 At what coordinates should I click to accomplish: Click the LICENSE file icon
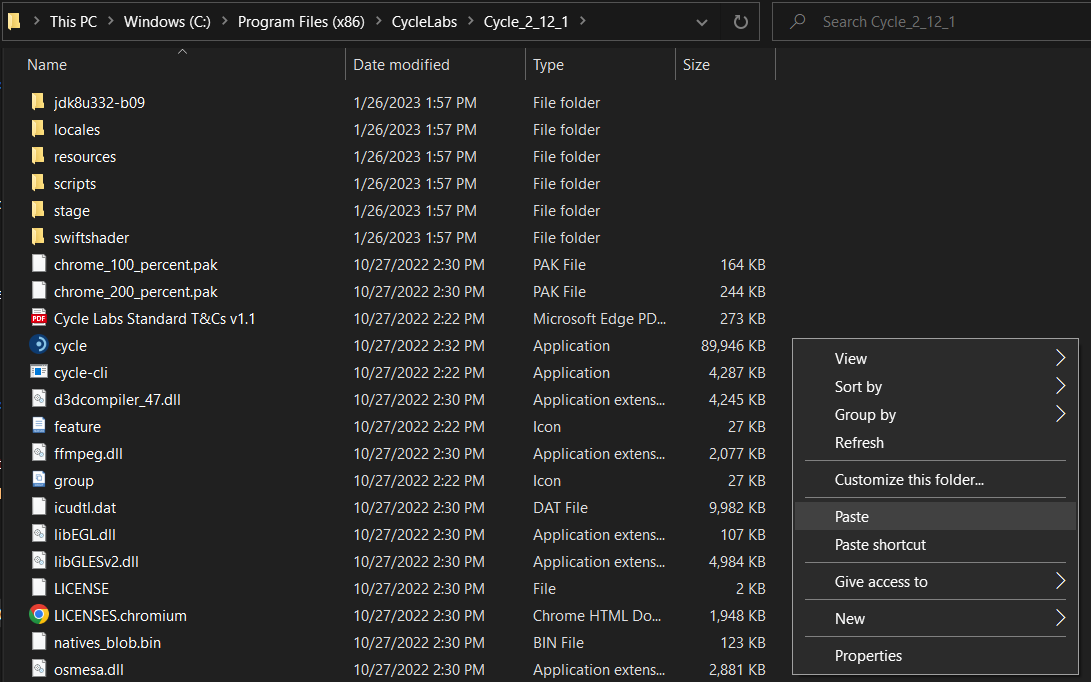39,588
